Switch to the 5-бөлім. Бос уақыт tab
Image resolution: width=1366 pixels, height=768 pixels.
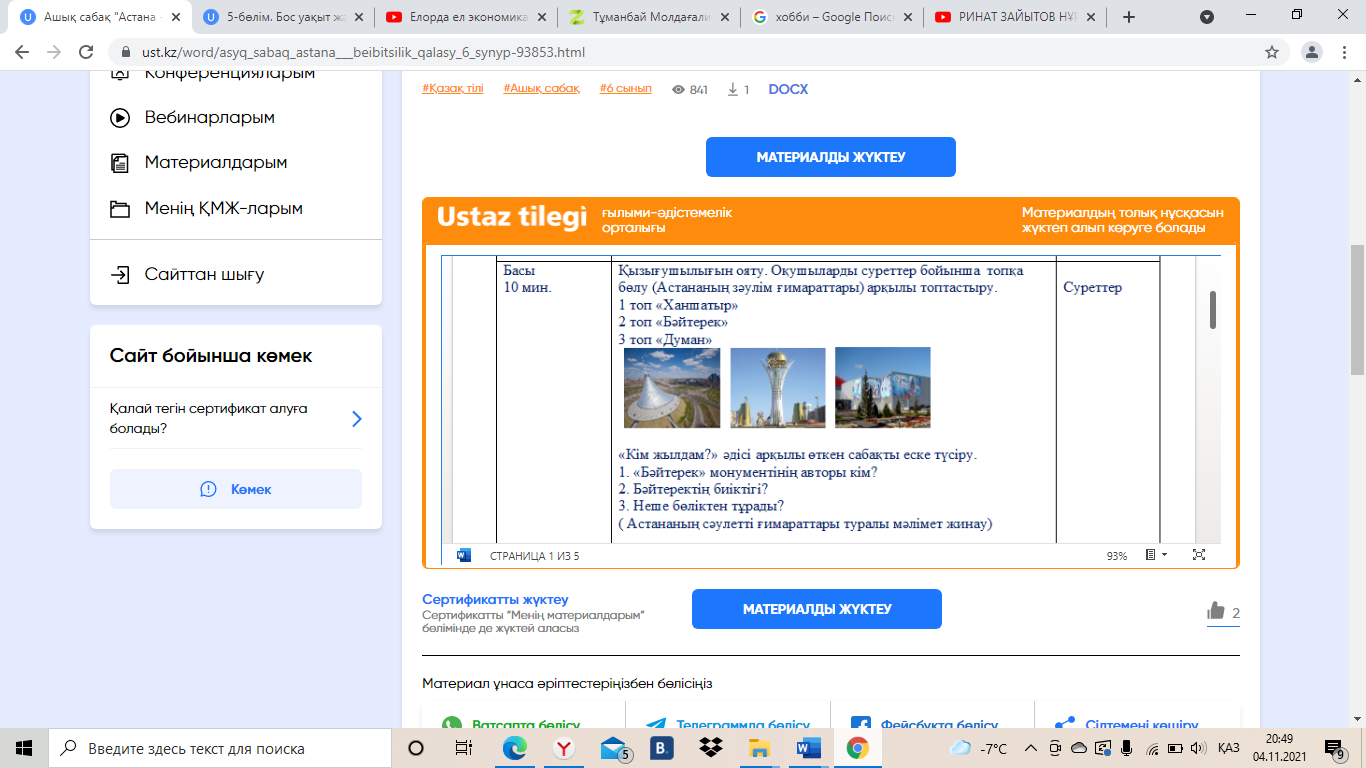coord(284,17)
